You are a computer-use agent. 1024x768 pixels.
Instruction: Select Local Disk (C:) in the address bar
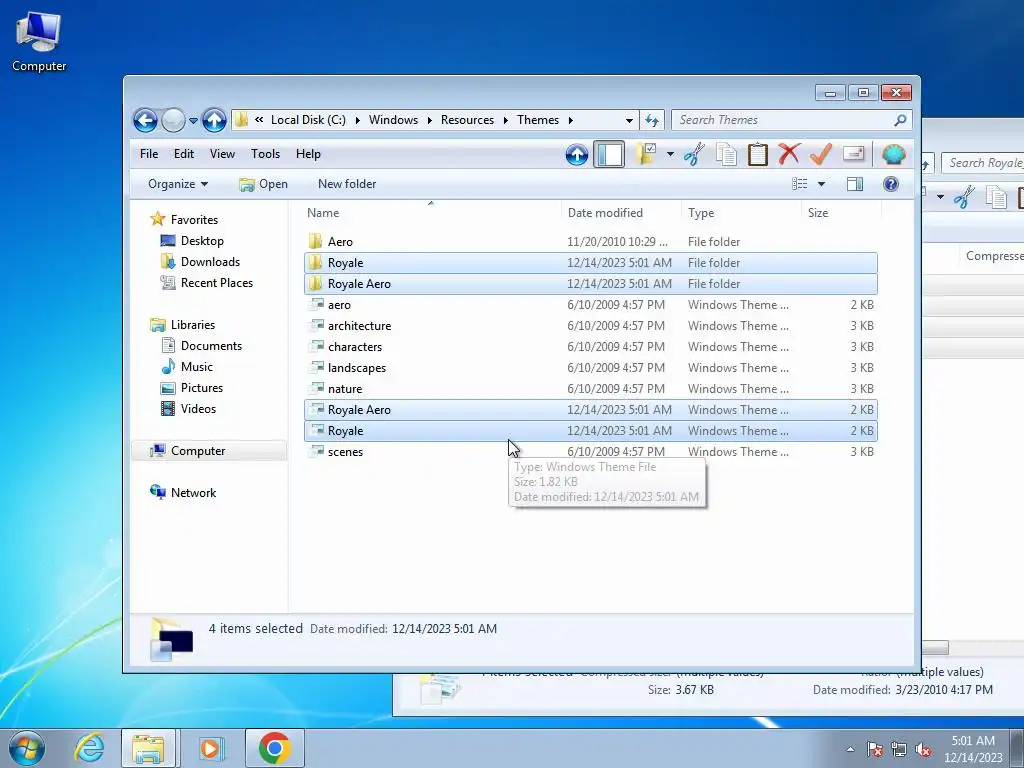click(308, 120)
